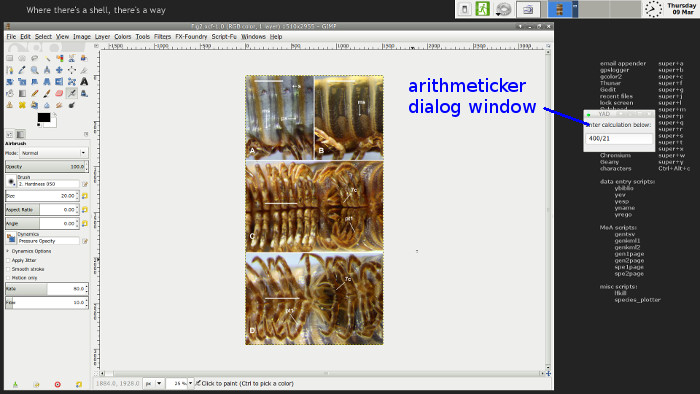
Task: Select the Move tool
Action: (59, 70)
